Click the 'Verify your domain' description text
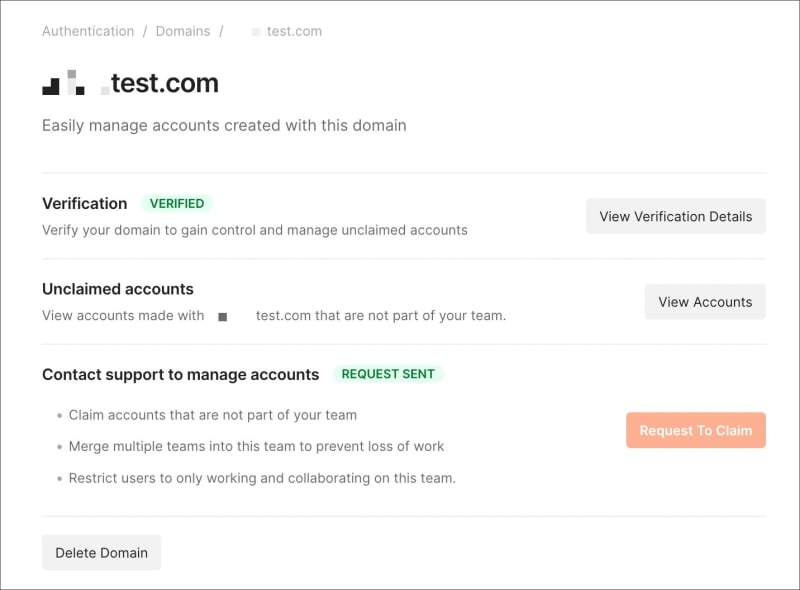 click(255, 230)
